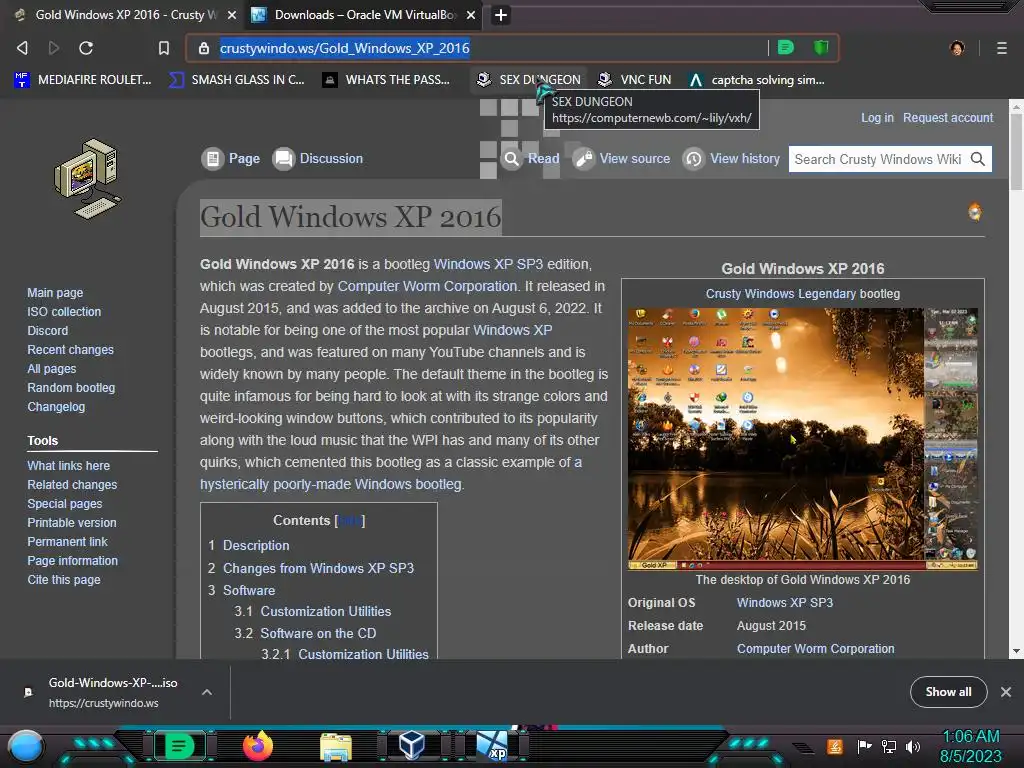Open the Discussion tab
1024x768 pixels.
click(x=317, y=159)
